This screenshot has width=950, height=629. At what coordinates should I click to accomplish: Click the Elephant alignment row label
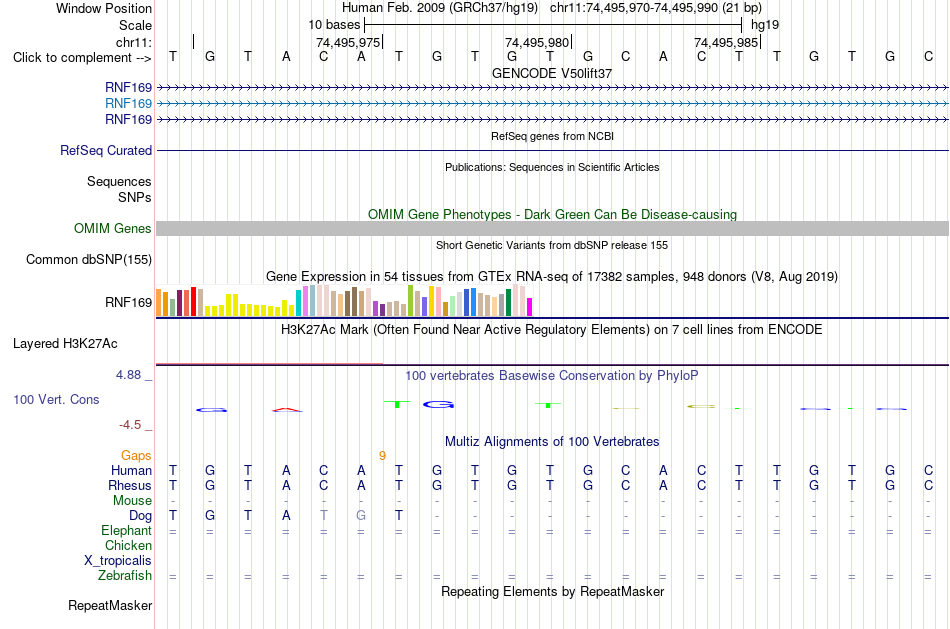coord(127,531)
